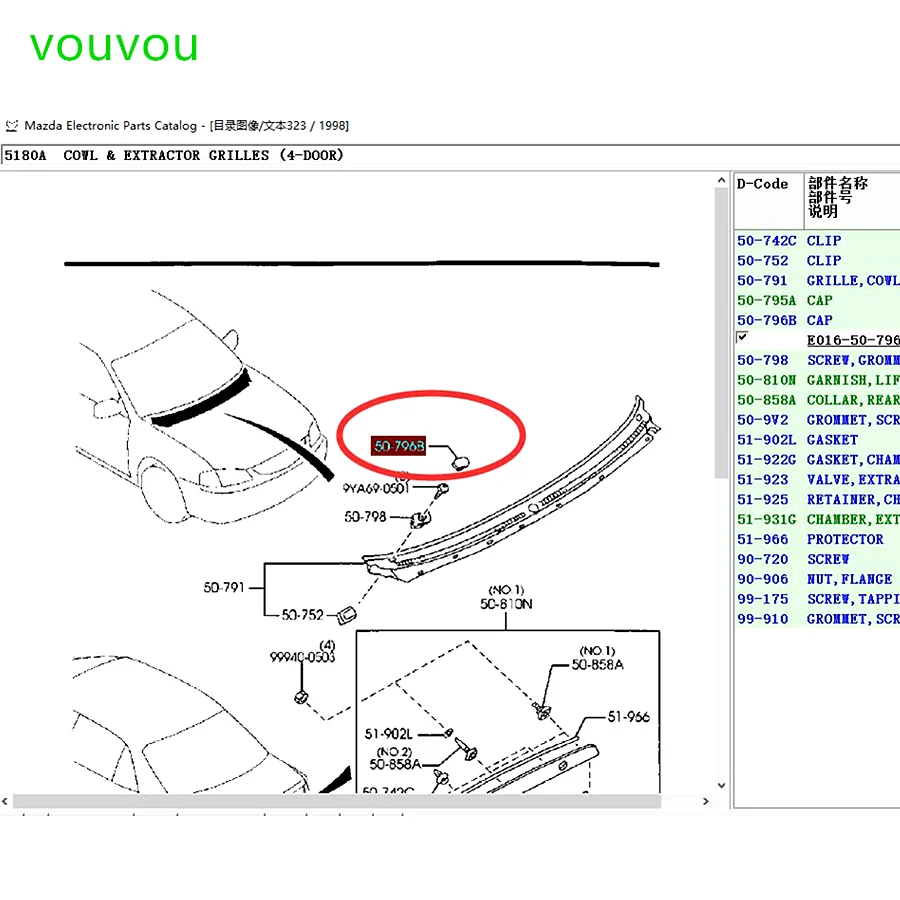Click the 9YA69-0501 callout in the diagram

(376, 488)
